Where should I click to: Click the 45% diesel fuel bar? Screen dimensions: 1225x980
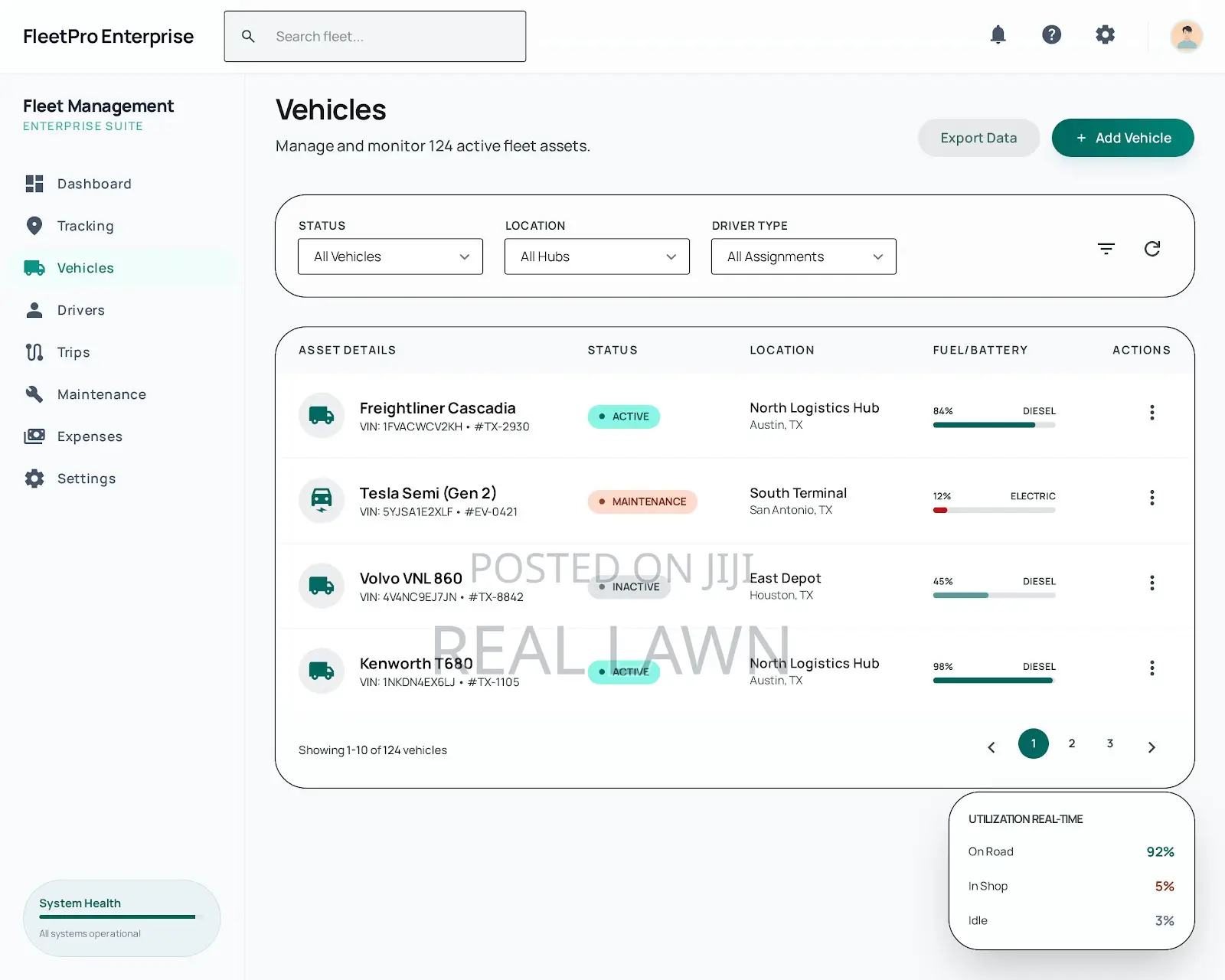994,595
